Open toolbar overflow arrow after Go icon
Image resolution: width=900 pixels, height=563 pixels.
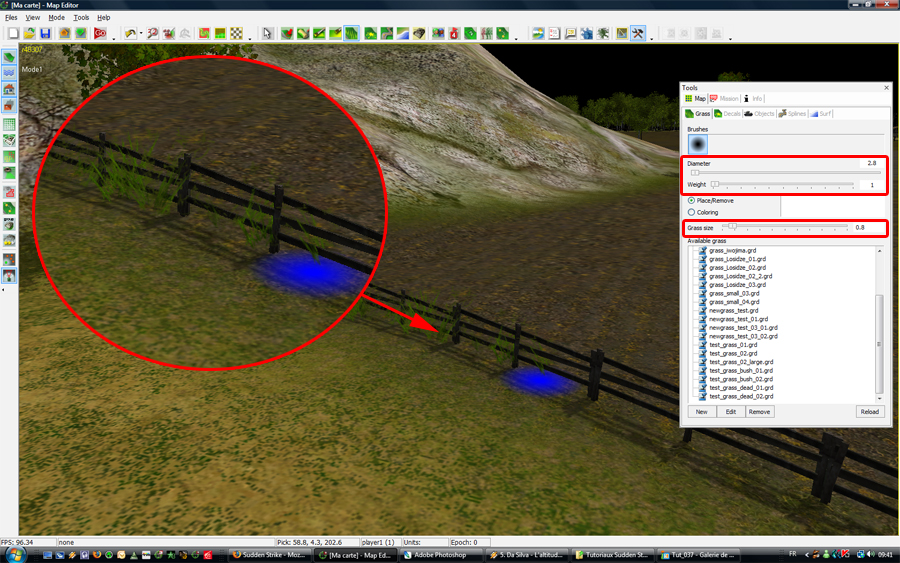114,38
